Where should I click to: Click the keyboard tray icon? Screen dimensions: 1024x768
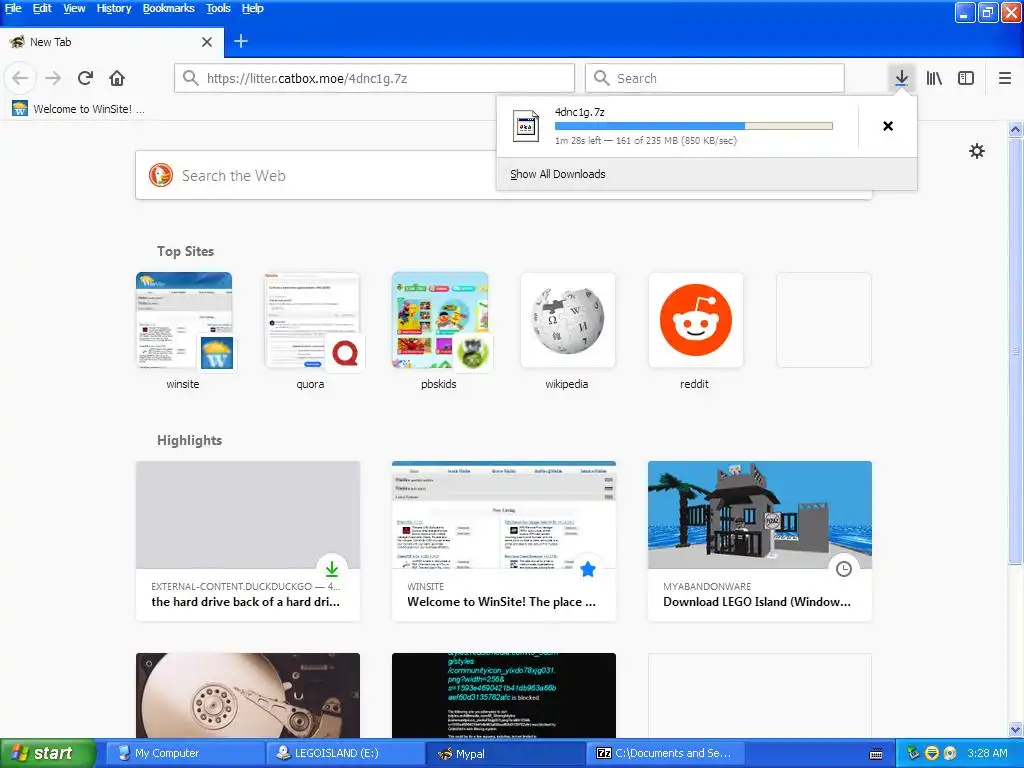click(876, 754)
